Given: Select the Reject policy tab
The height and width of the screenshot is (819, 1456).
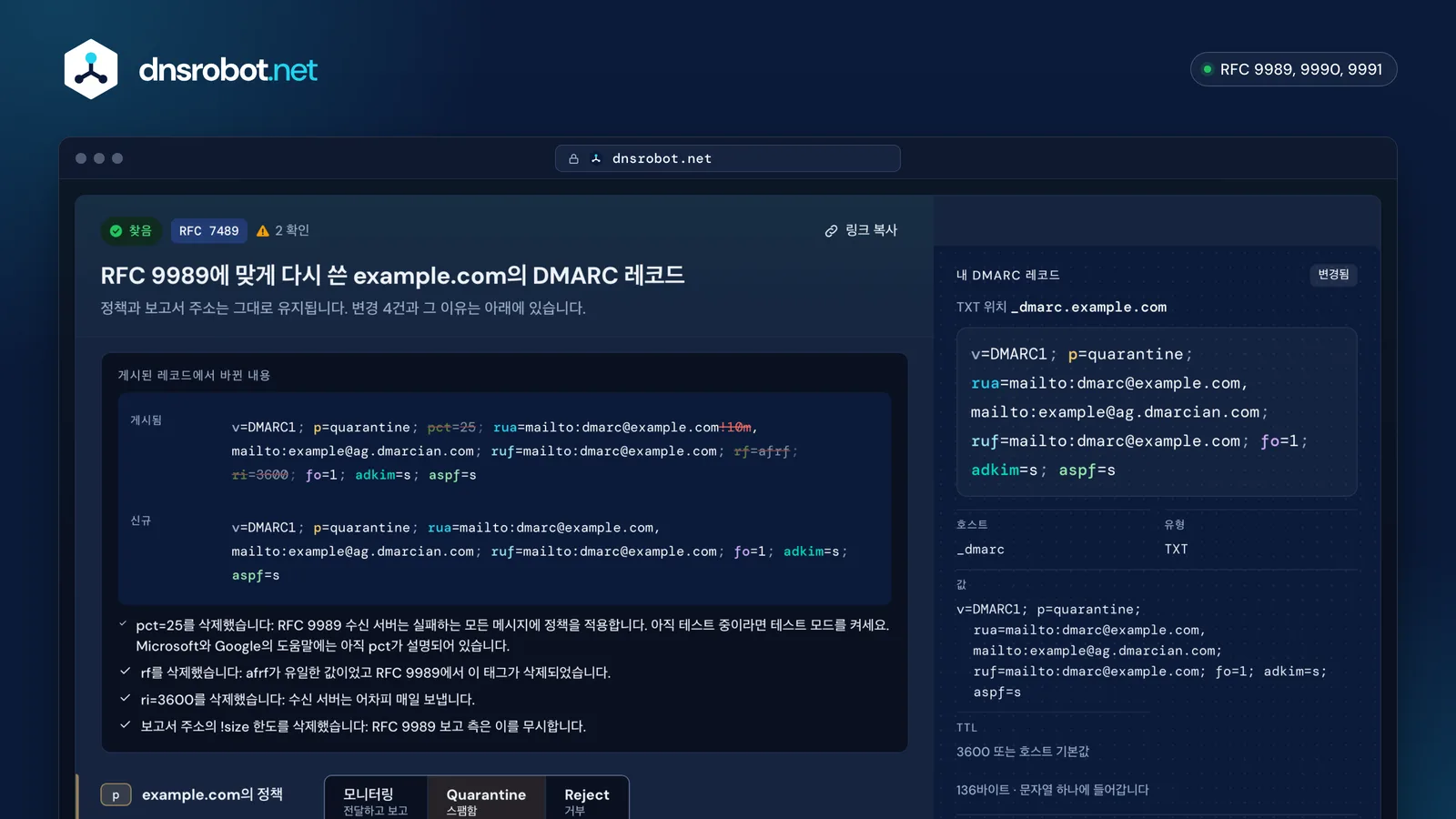Looking at the screenshot, I should click(587, 799).
